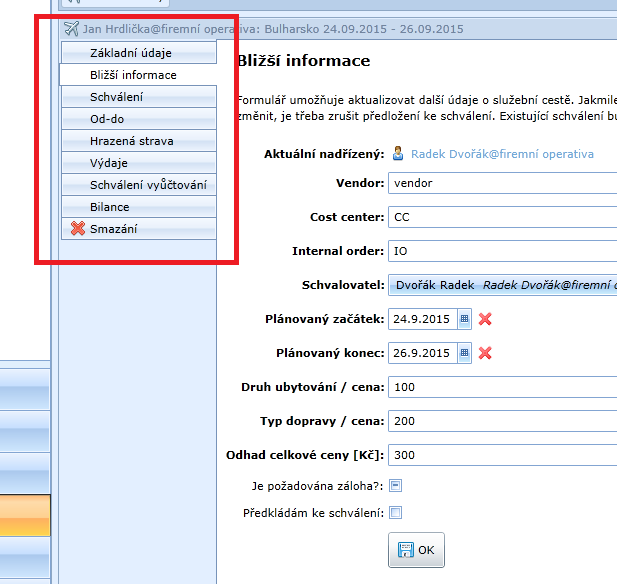Image resolution: width=617 pixels, height=584 pixels.
Task: Click the user icon beside Radek Dvořák
Action: tap(398, 154)
